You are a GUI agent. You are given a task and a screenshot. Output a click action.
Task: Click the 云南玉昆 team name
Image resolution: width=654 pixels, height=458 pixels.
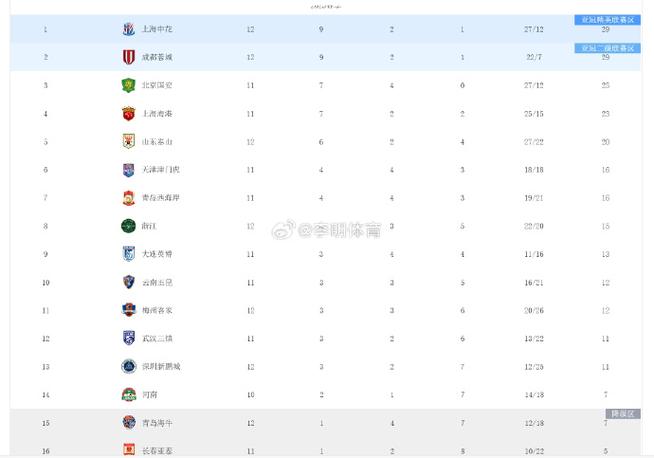(157, 282)
